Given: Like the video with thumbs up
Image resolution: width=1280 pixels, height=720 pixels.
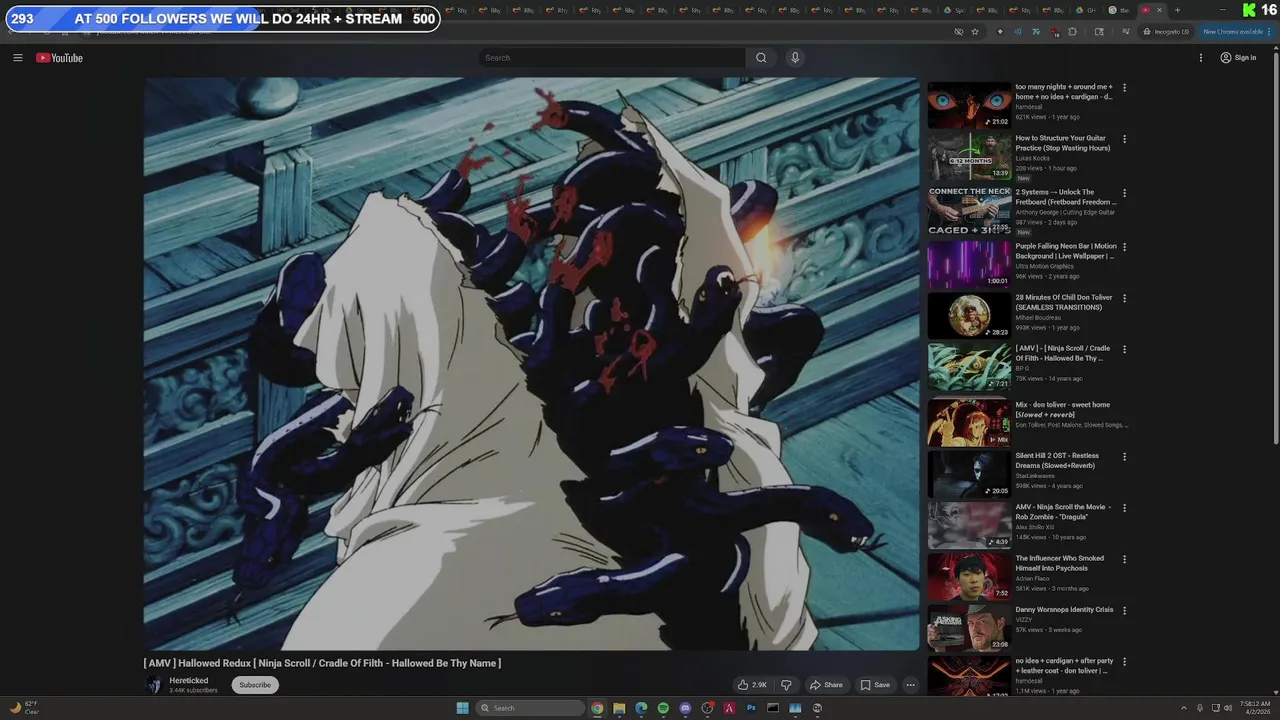Looking at the screenshot, I should (752, 685).
